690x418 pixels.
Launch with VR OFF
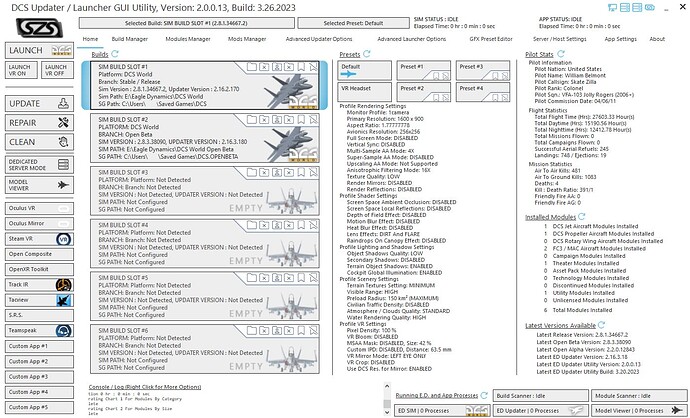[x=57, y=70]
